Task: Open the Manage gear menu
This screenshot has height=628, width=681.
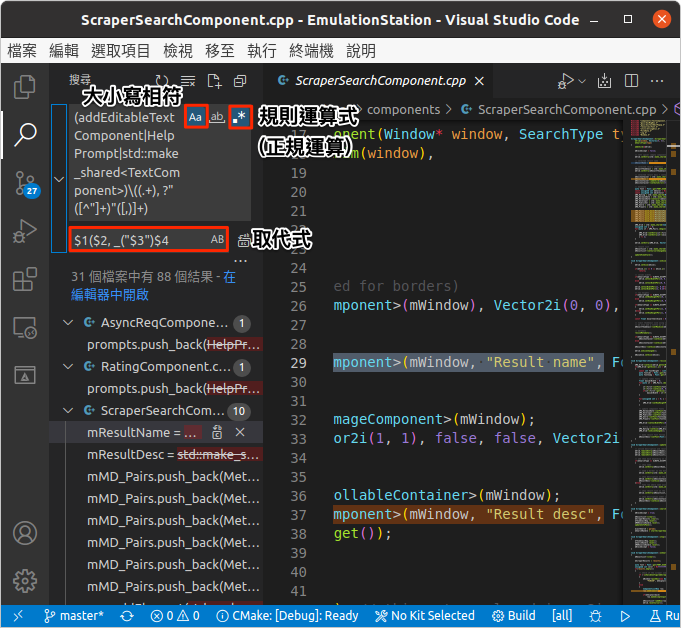Action: coord(25,581)
